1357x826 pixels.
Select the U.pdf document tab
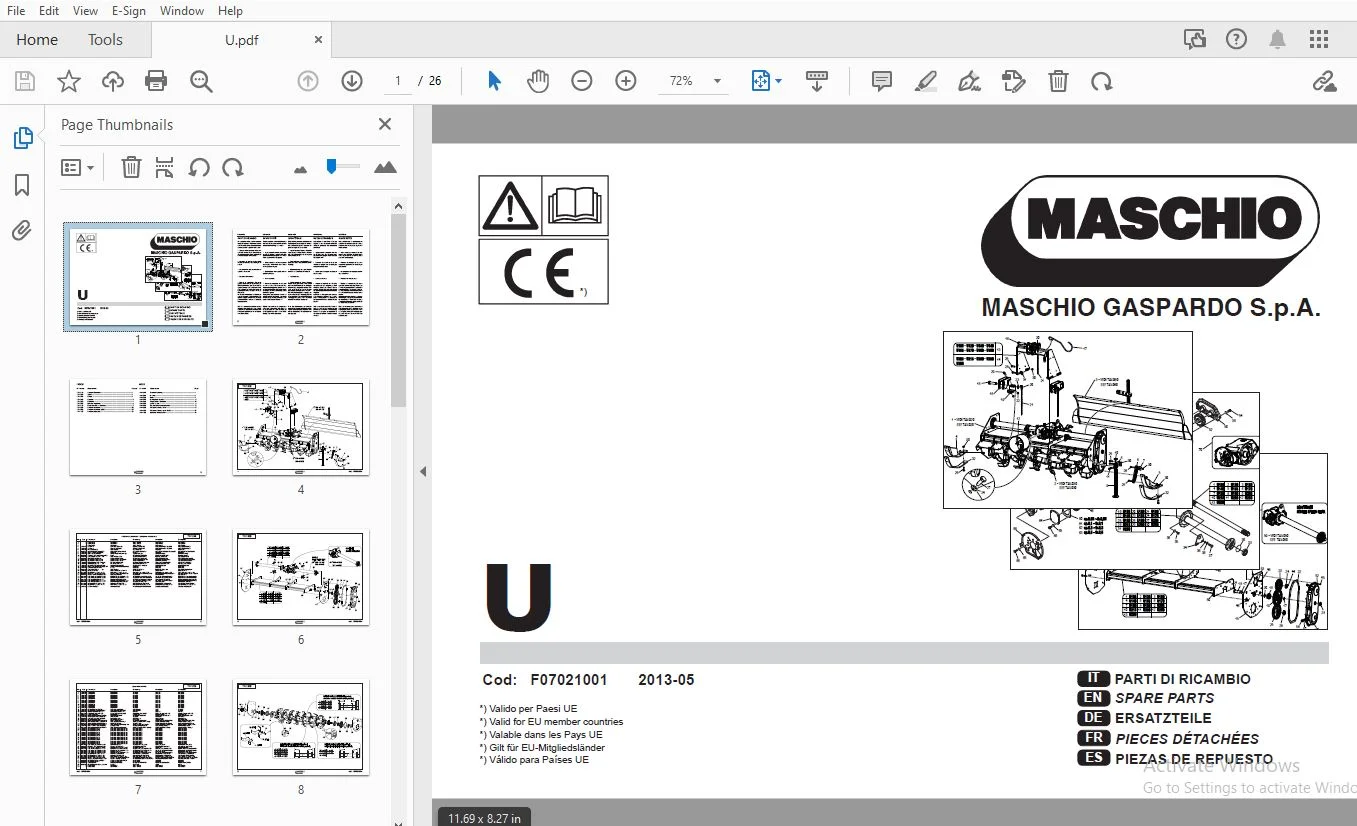click(x=241, y=40)
